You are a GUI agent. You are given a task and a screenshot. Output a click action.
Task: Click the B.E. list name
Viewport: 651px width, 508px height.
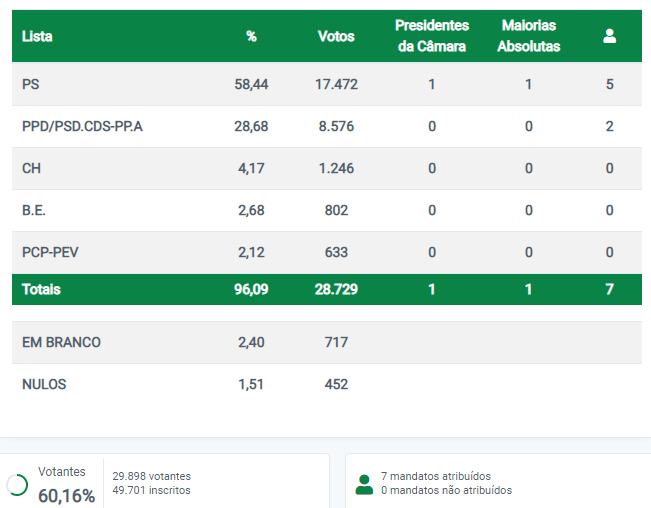coord(34,210)
